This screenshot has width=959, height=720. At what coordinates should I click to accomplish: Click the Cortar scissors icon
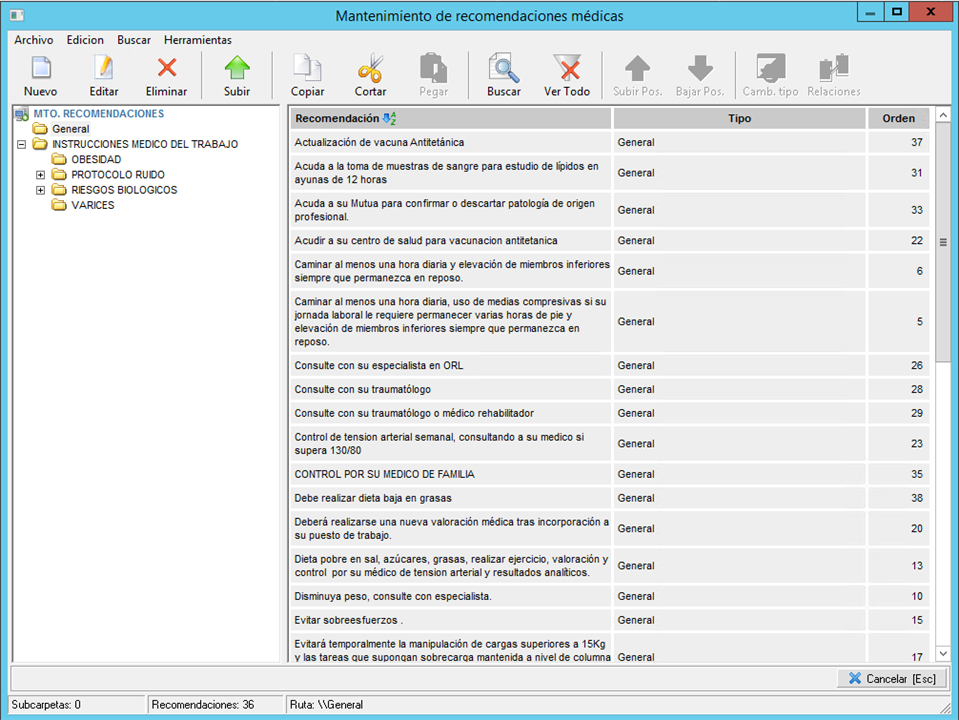click(370, 70)
